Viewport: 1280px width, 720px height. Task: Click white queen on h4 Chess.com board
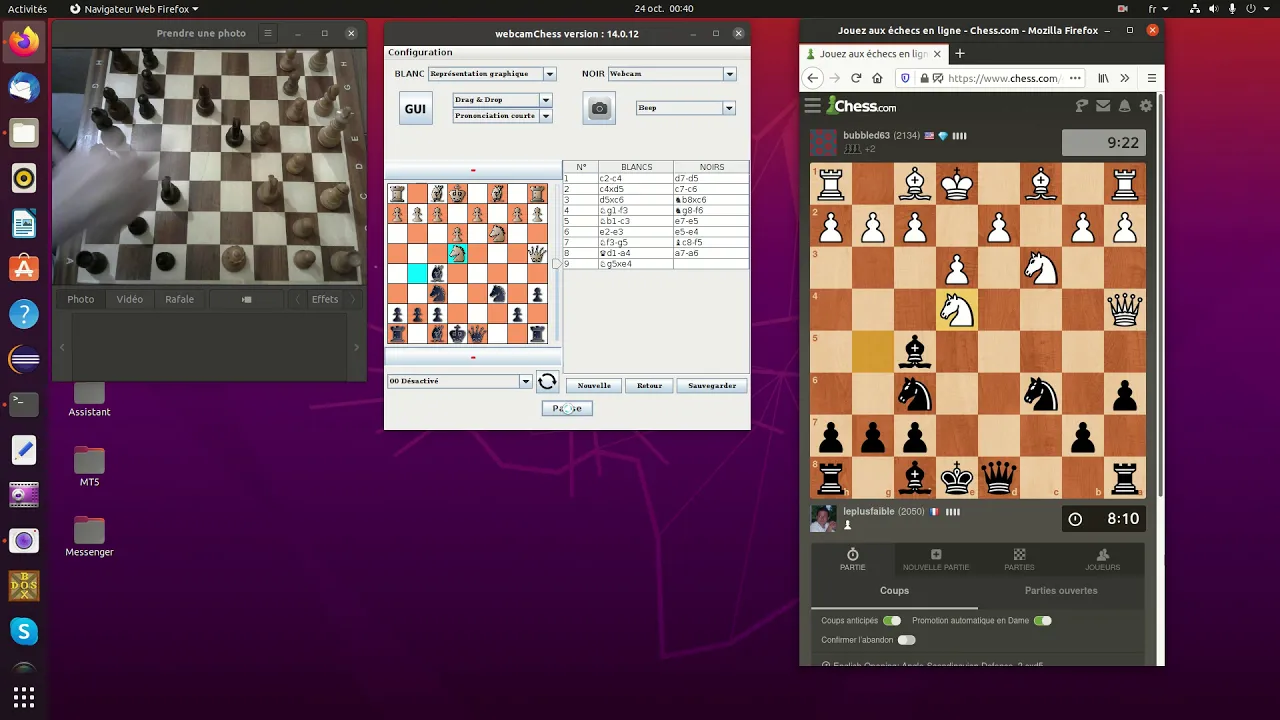tap(1125, 310)
